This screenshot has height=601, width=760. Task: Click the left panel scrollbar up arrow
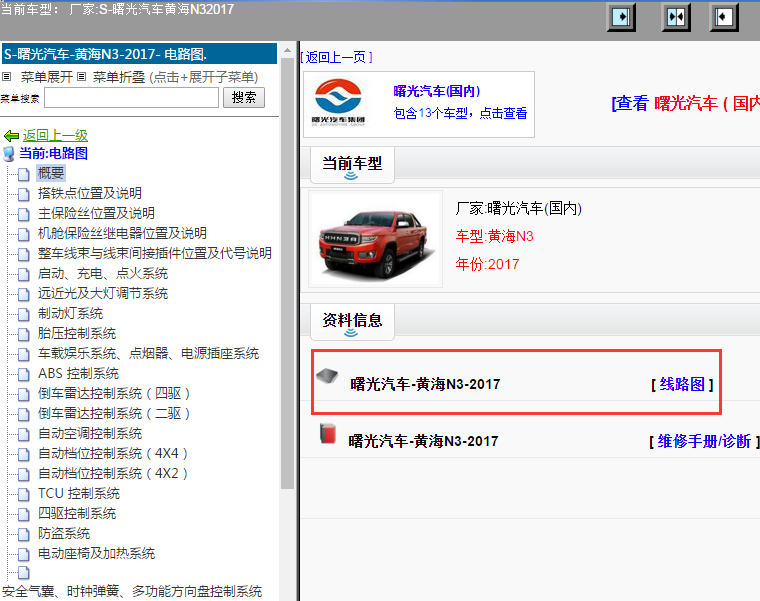click(287, 50)
